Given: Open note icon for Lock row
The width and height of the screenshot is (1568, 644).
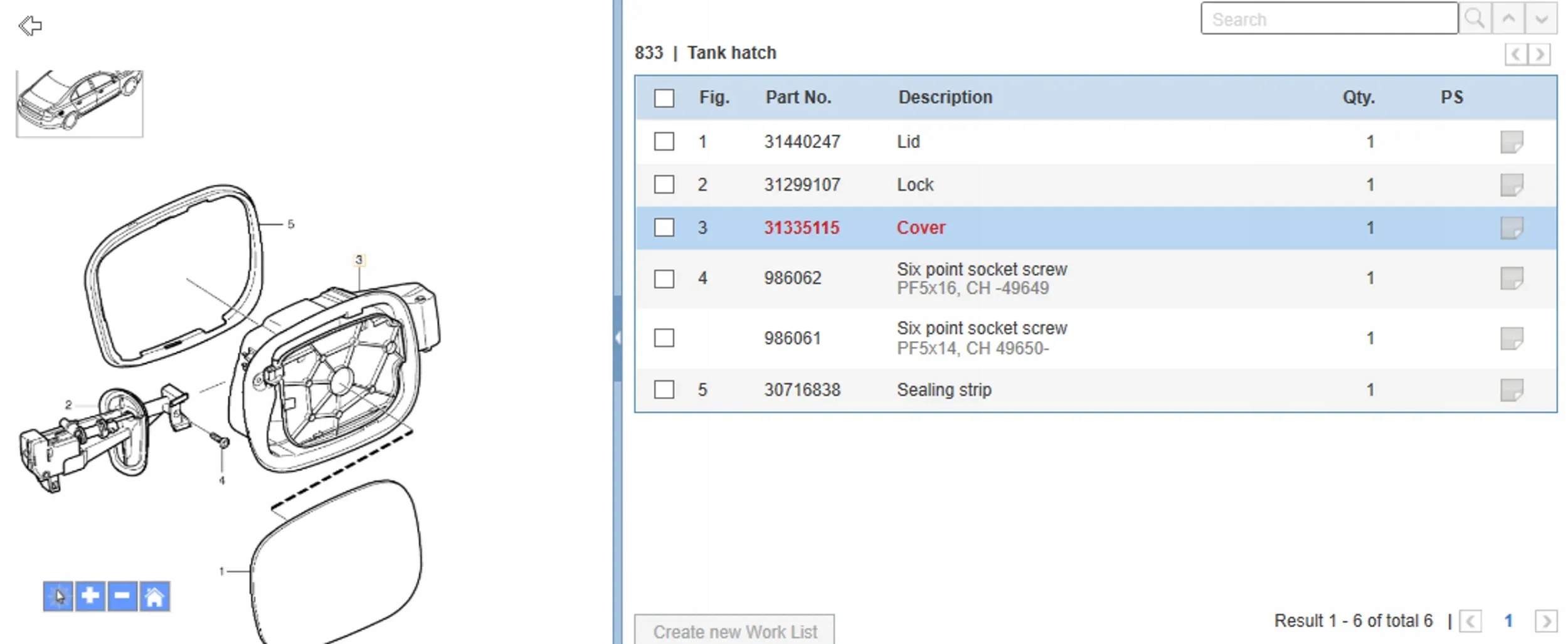Looking at the screenshot, I should click(x=1512, y=185).
